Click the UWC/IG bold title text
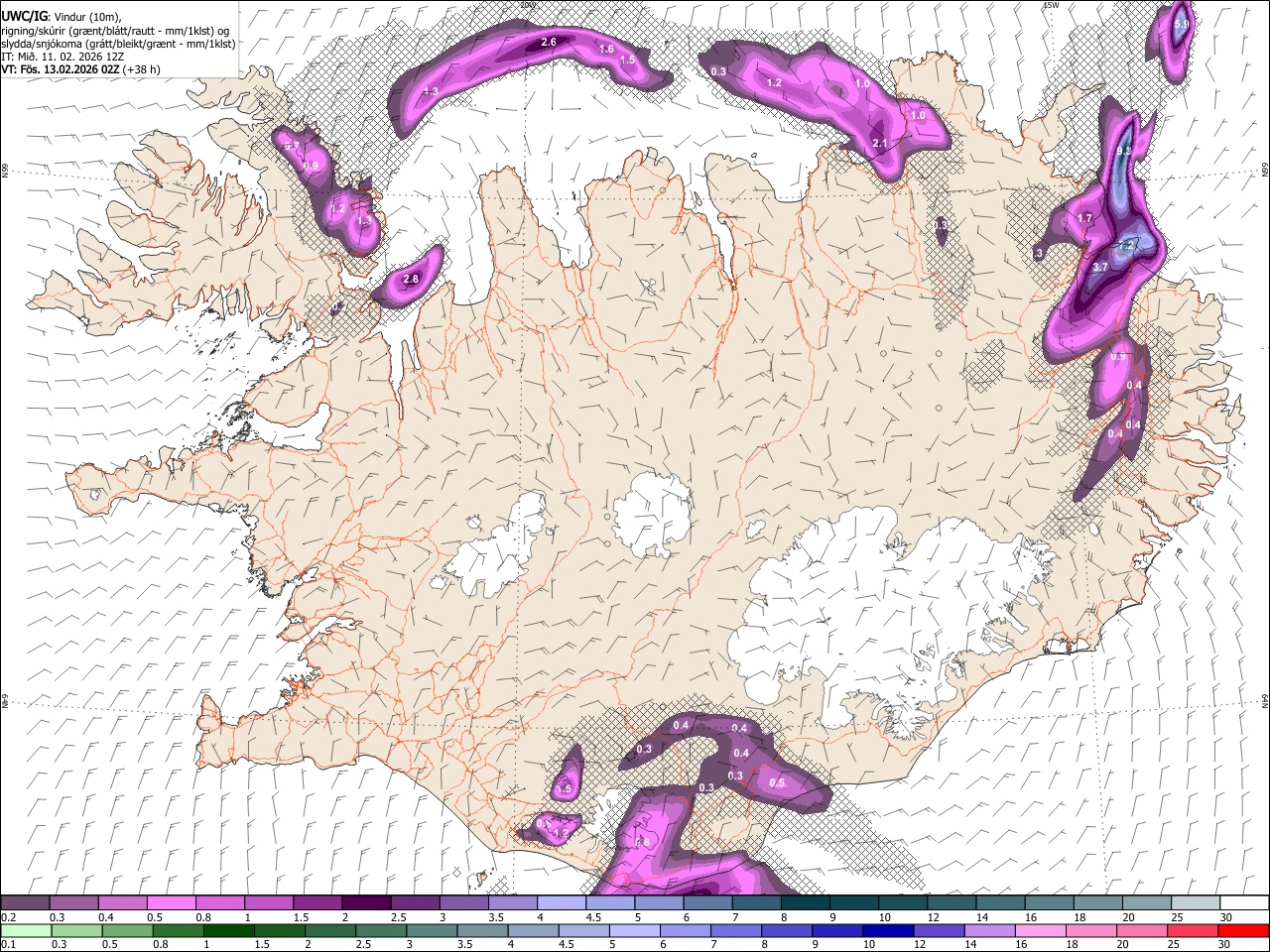1270x952 pixels. pos(23,16)
